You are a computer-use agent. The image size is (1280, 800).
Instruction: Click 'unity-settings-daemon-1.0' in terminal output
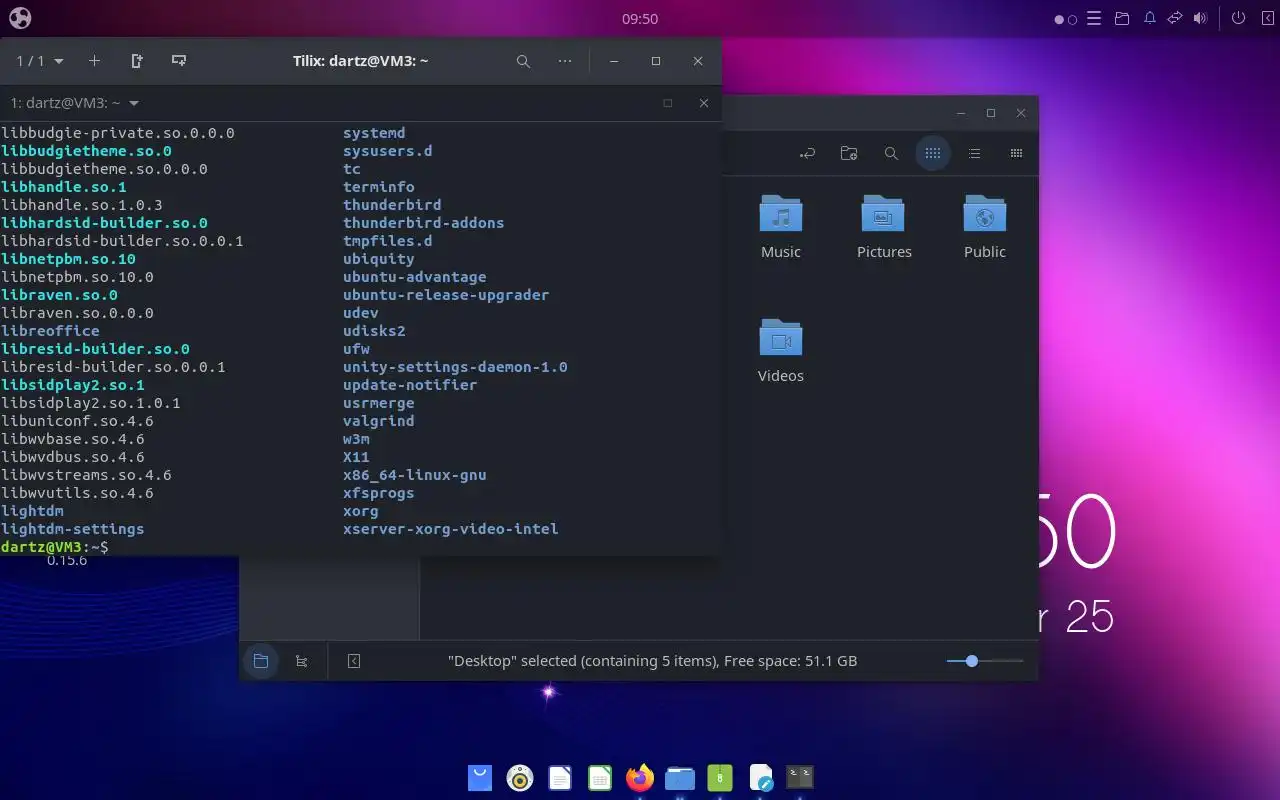(455, 367)
